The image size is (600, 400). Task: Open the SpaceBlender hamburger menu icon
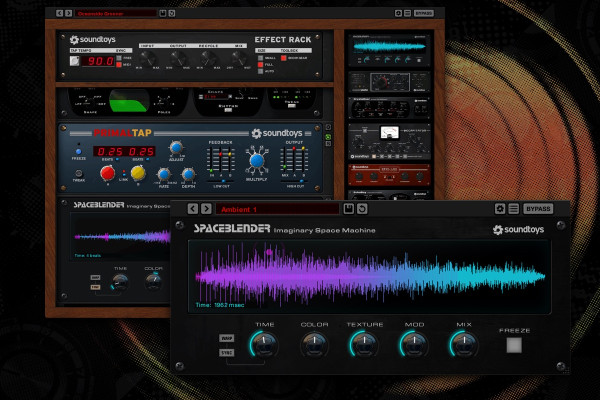(514, 209)
